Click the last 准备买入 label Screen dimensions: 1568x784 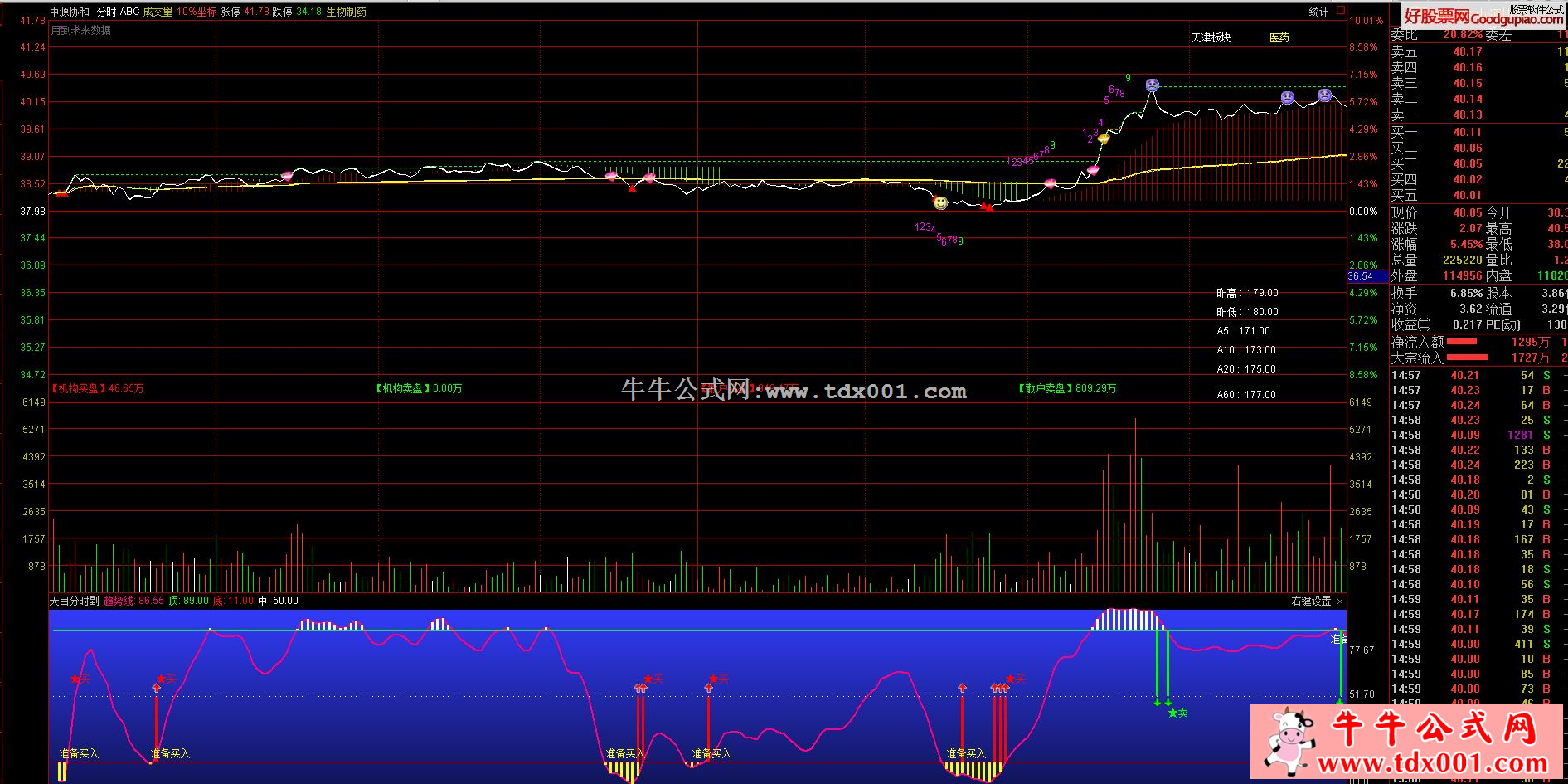966,753
